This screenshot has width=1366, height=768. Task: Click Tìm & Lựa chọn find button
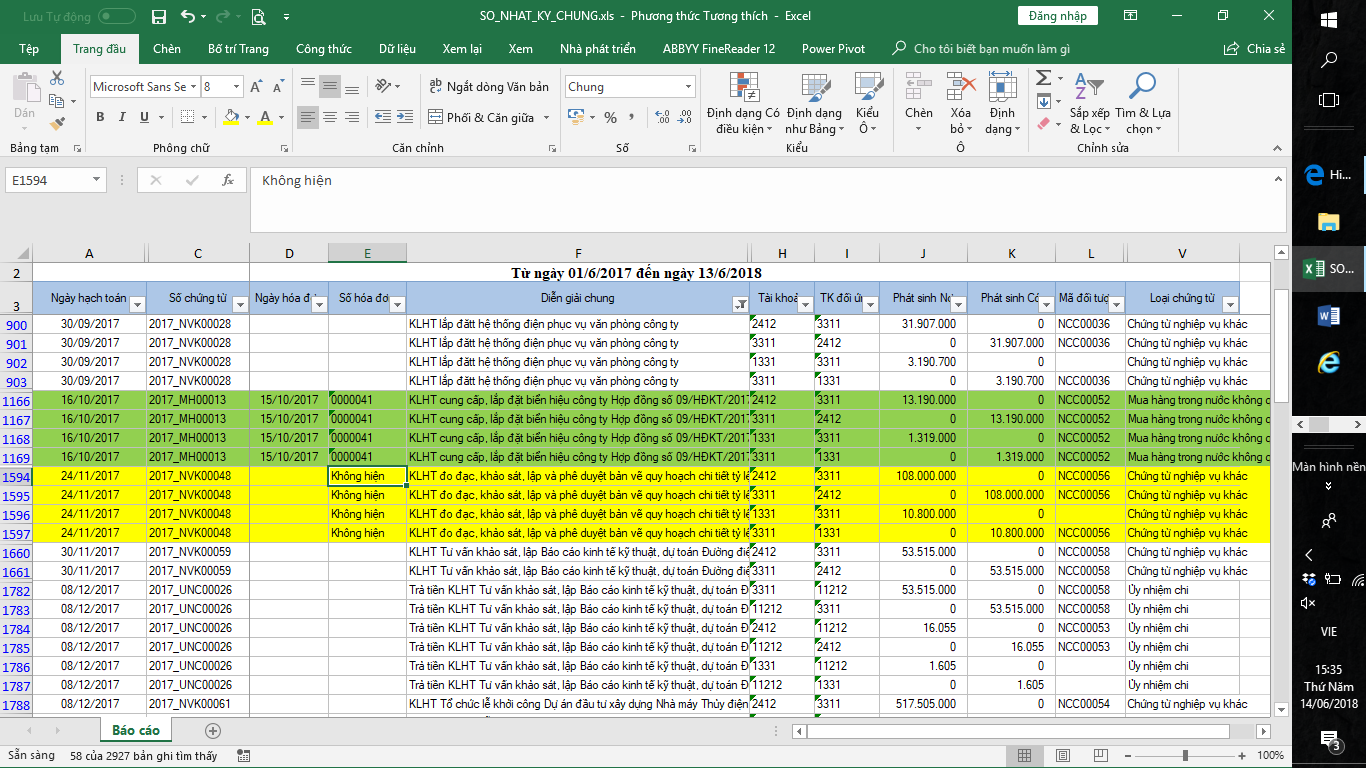point(1143,104)
